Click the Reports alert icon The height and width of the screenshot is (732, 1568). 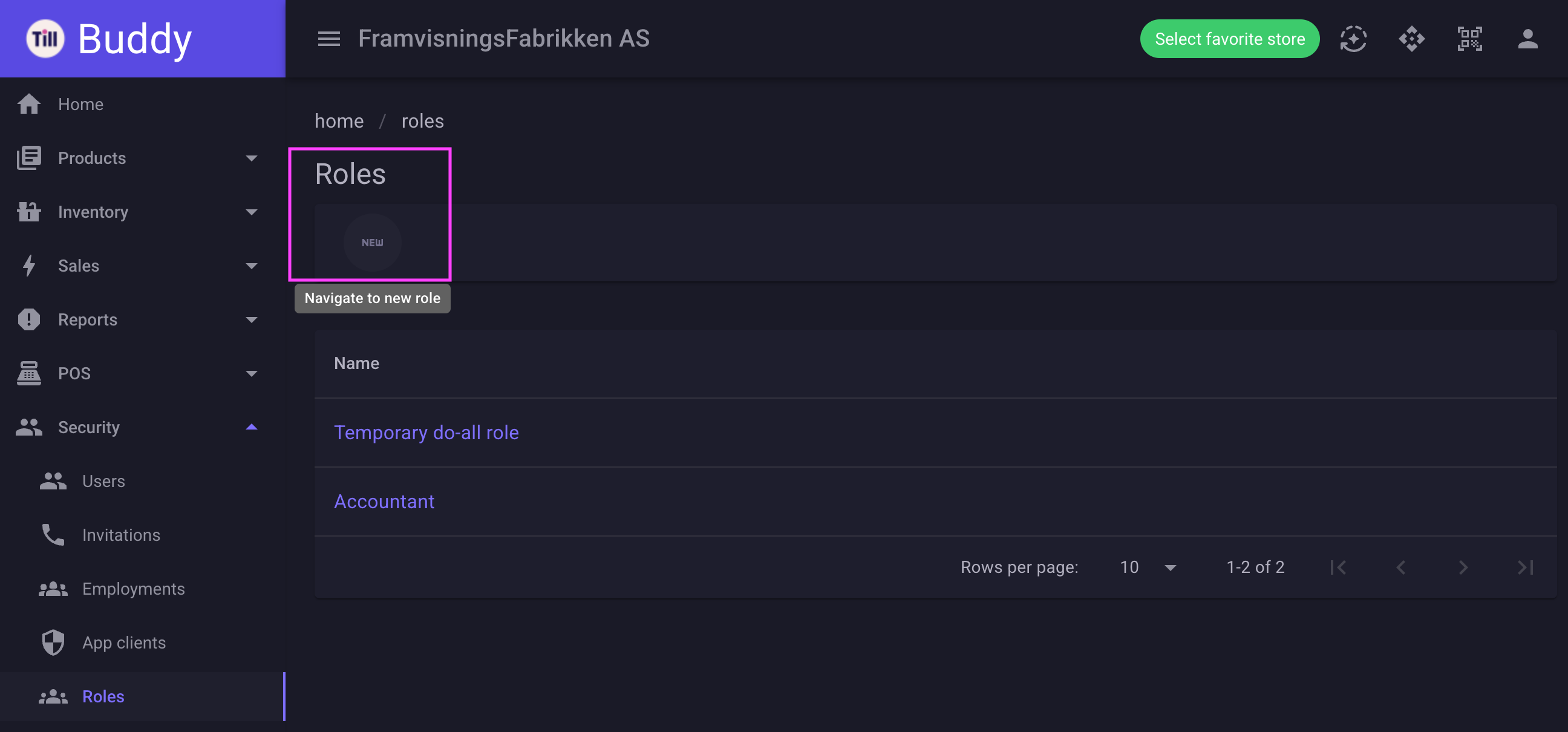coord(28,319)
